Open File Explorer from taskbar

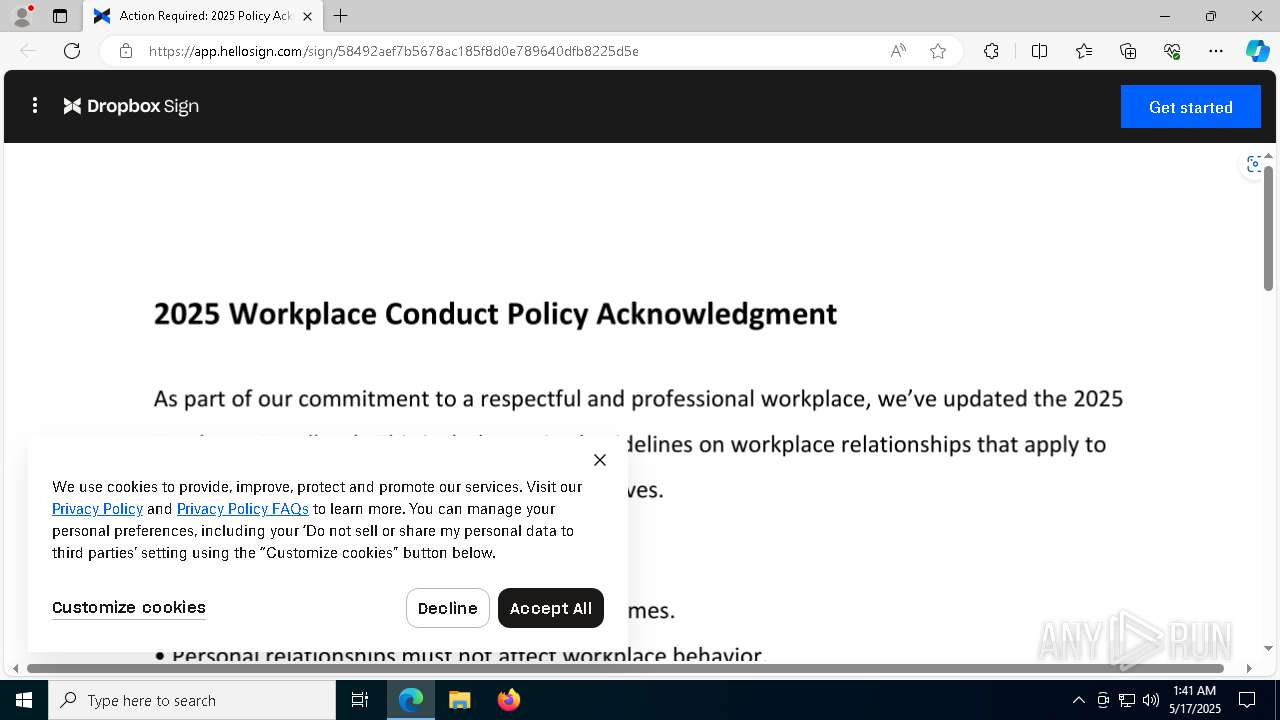click(x=459, y=700)
